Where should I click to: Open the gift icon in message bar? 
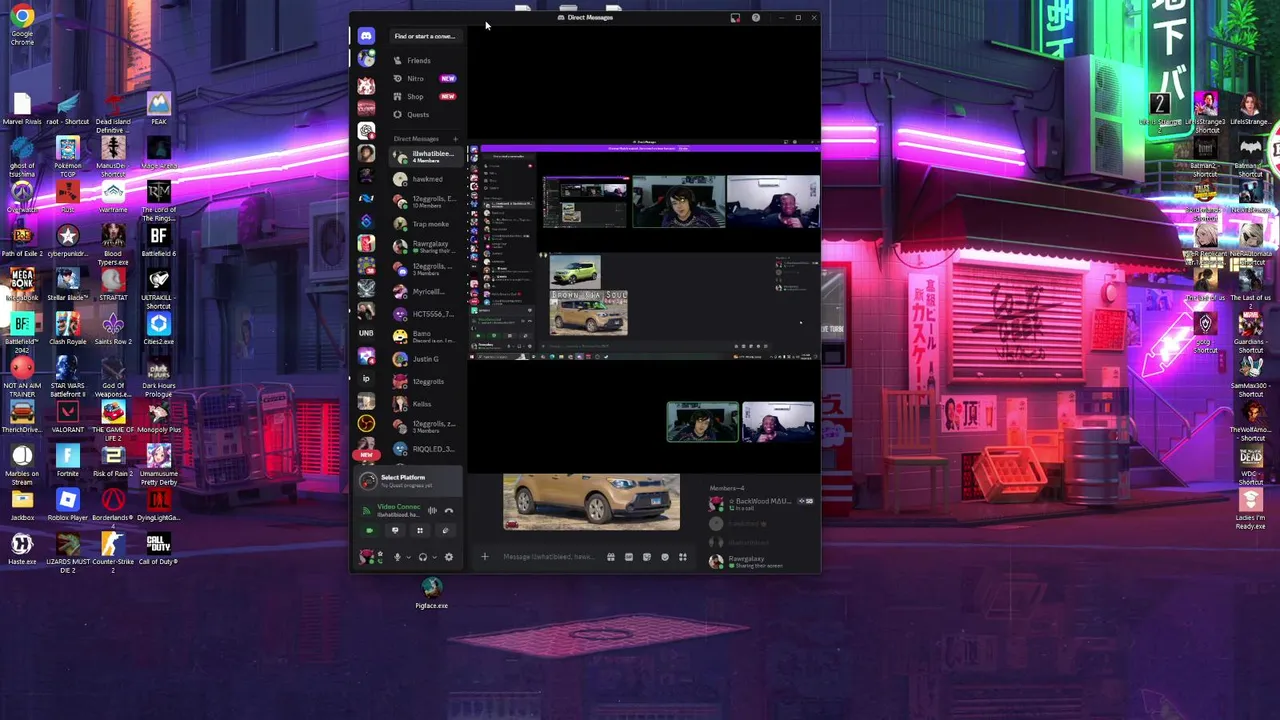611,557
